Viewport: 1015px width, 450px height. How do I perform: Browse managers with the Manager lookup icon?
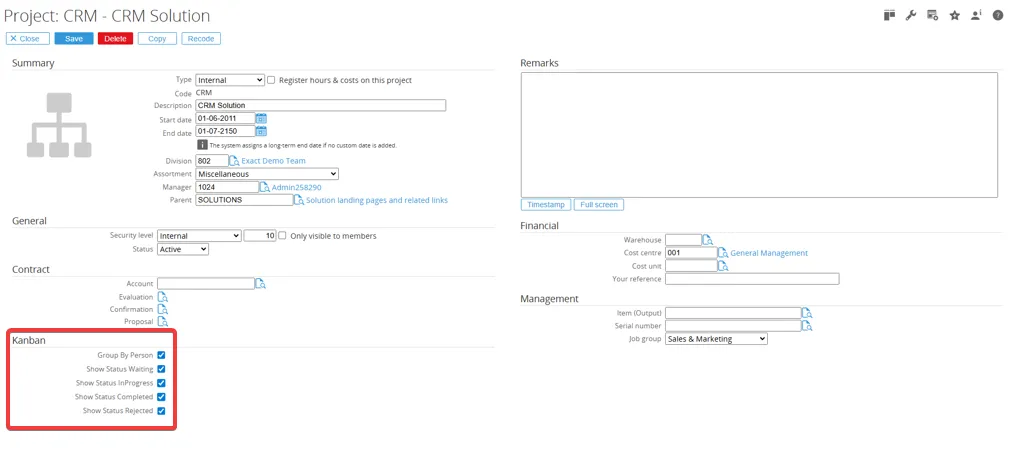(x=264, y=187)
